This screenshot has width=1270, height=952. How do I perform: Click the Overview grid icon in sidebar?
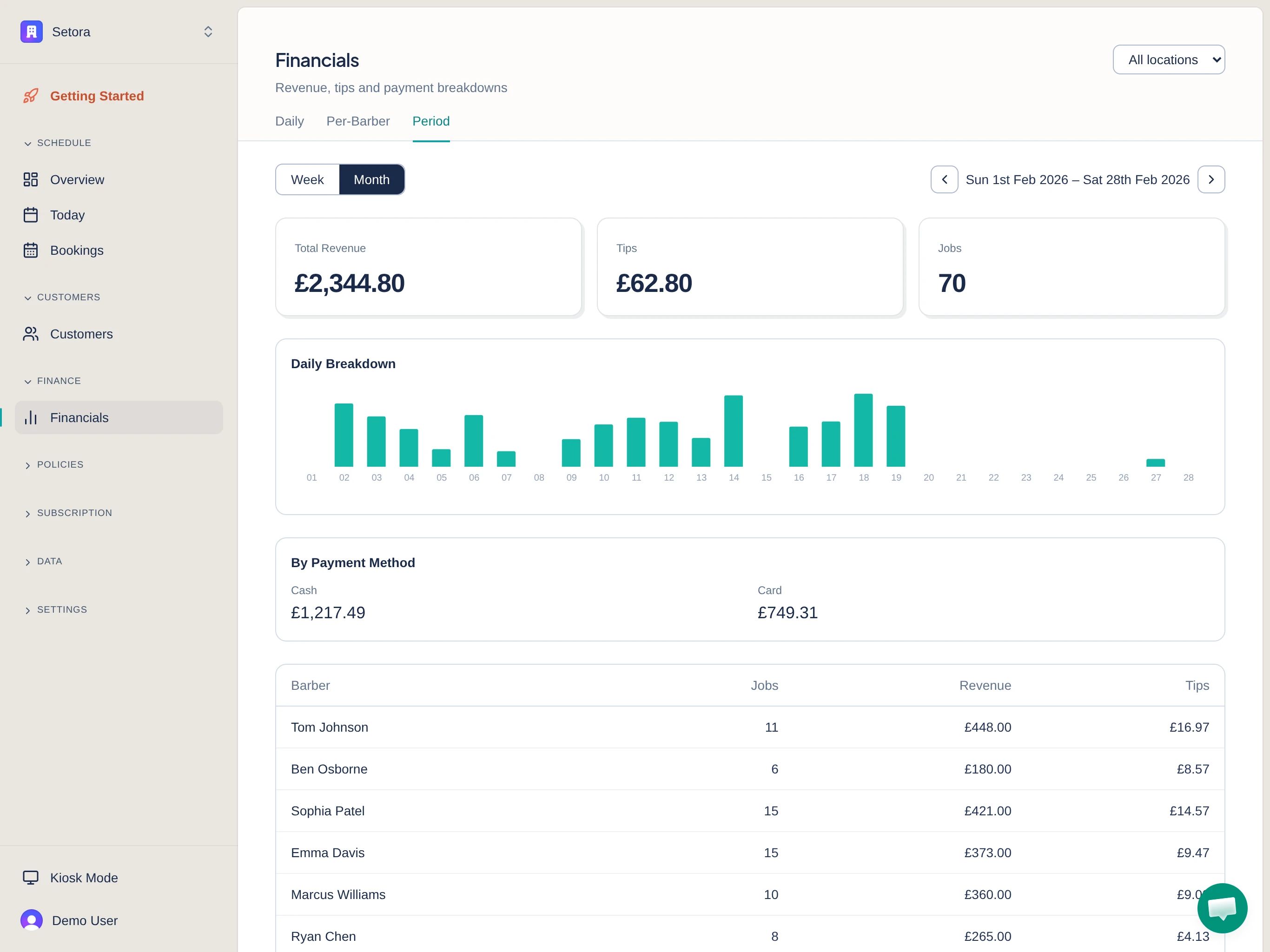click(x=31, y=179)
